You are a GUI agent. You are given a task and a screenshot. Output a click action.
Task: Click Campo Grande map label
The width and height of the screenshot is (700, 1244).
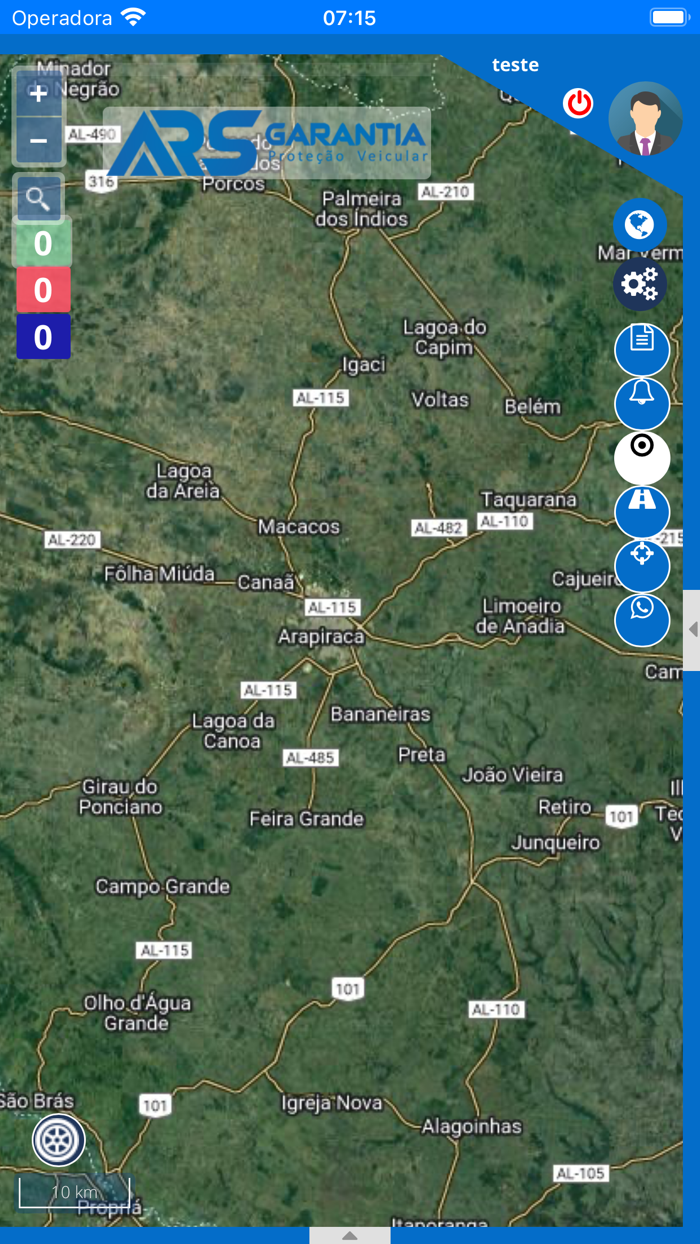coord(162,886)
